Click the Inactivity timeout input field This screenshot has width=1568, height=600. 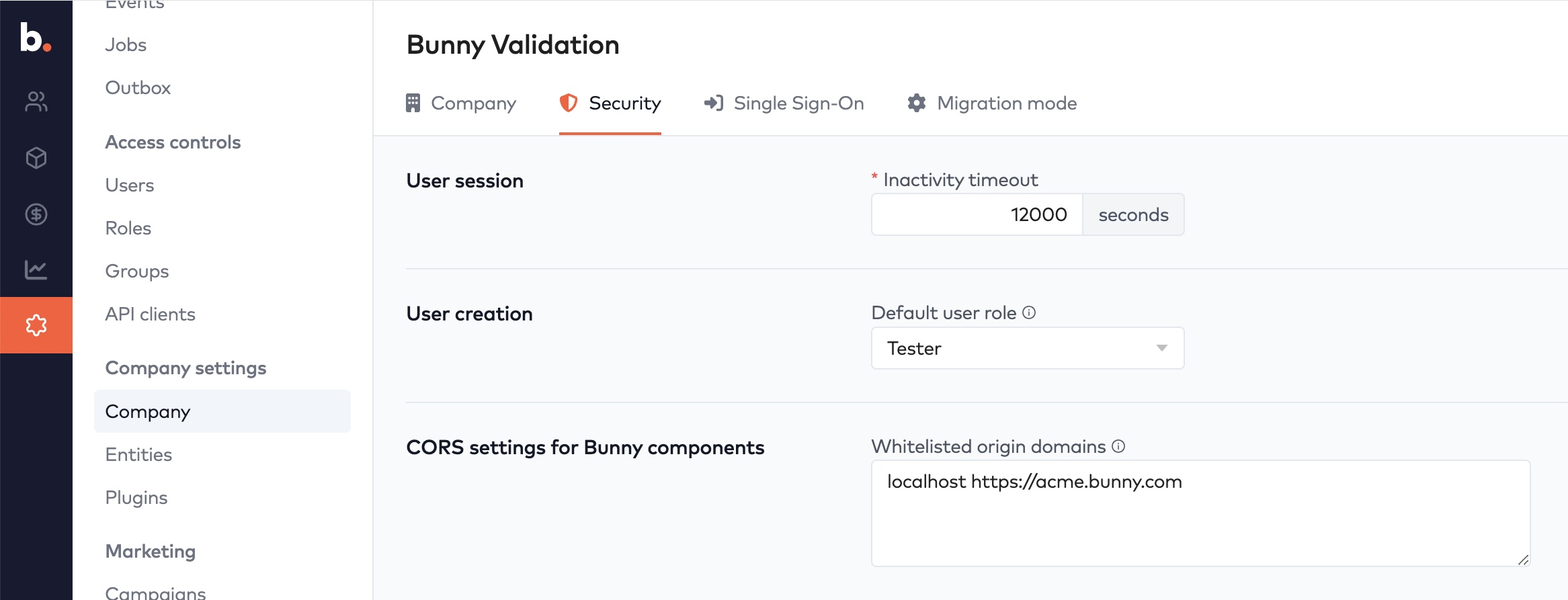click(977, 215)
